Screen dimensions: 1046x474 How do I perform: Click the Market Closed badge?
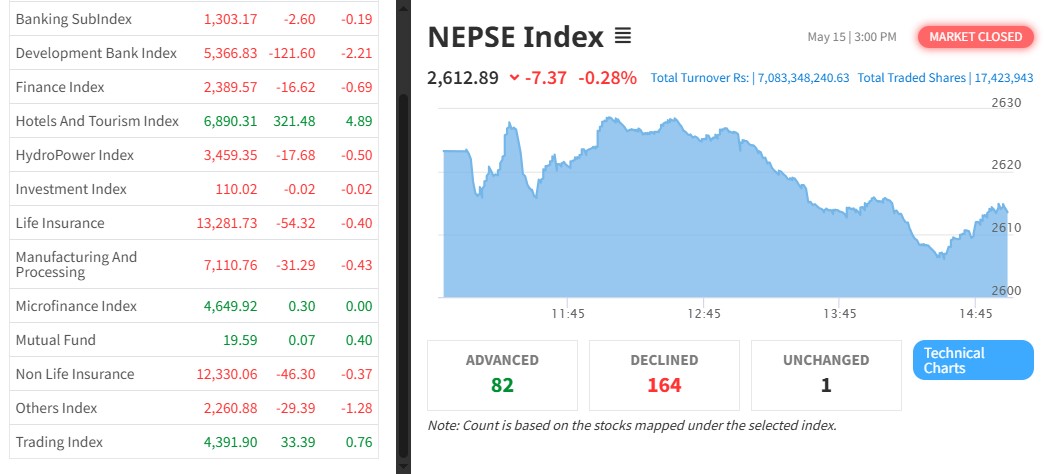point(975,37)
